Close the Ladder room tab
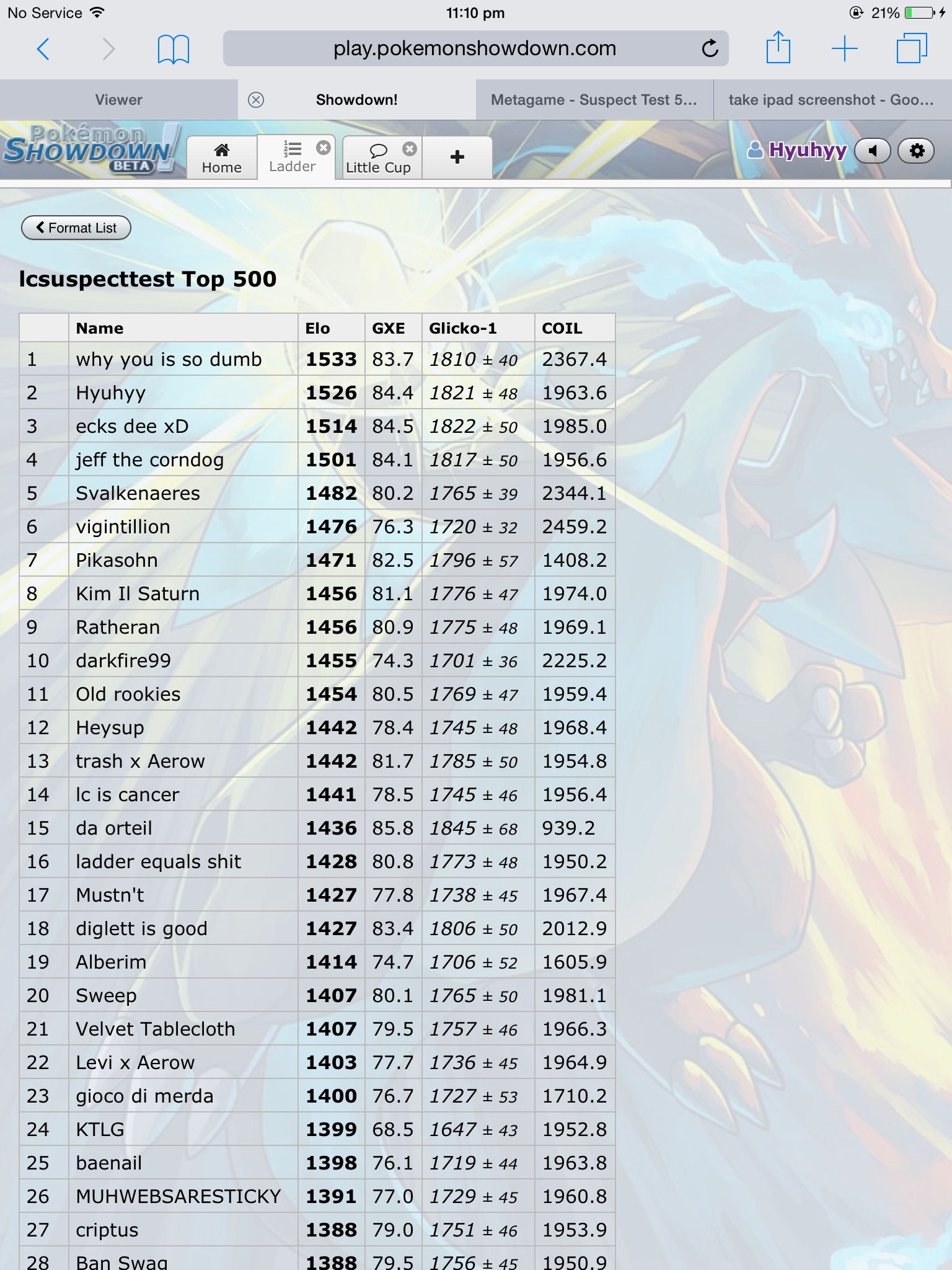The width and height of the screenshot is (952, 1270). click(324, 148)
